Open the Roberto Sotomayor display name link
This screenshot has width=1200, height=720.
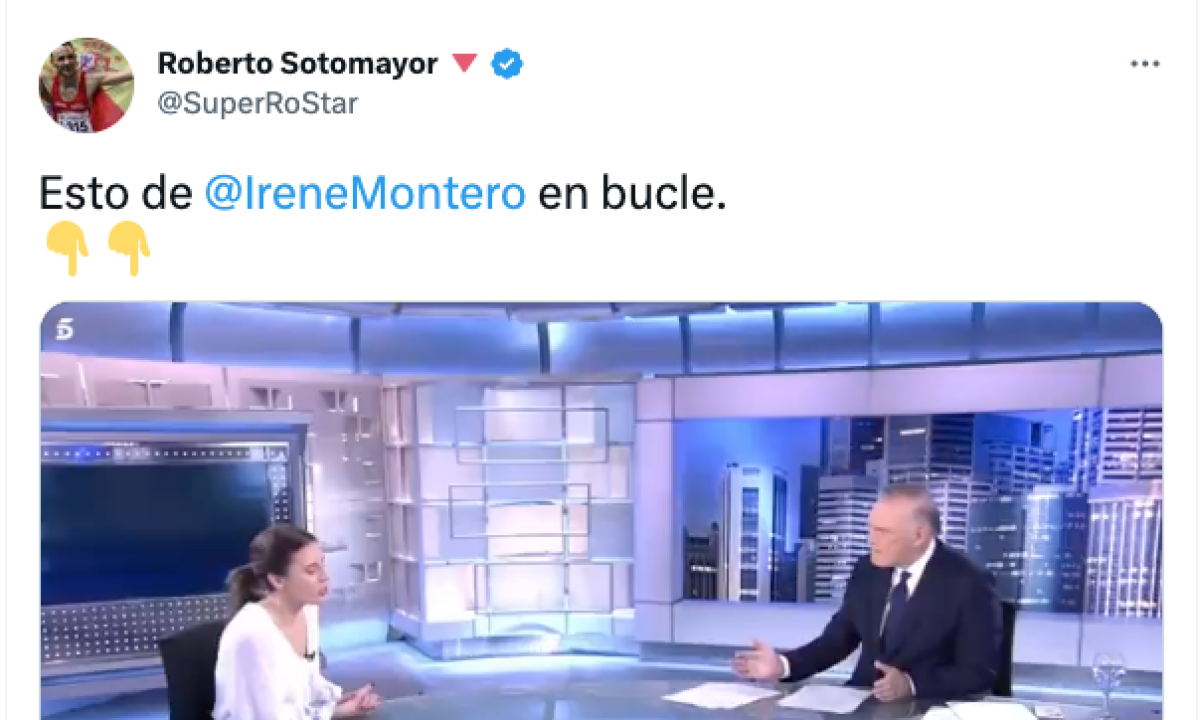point(298,64)
